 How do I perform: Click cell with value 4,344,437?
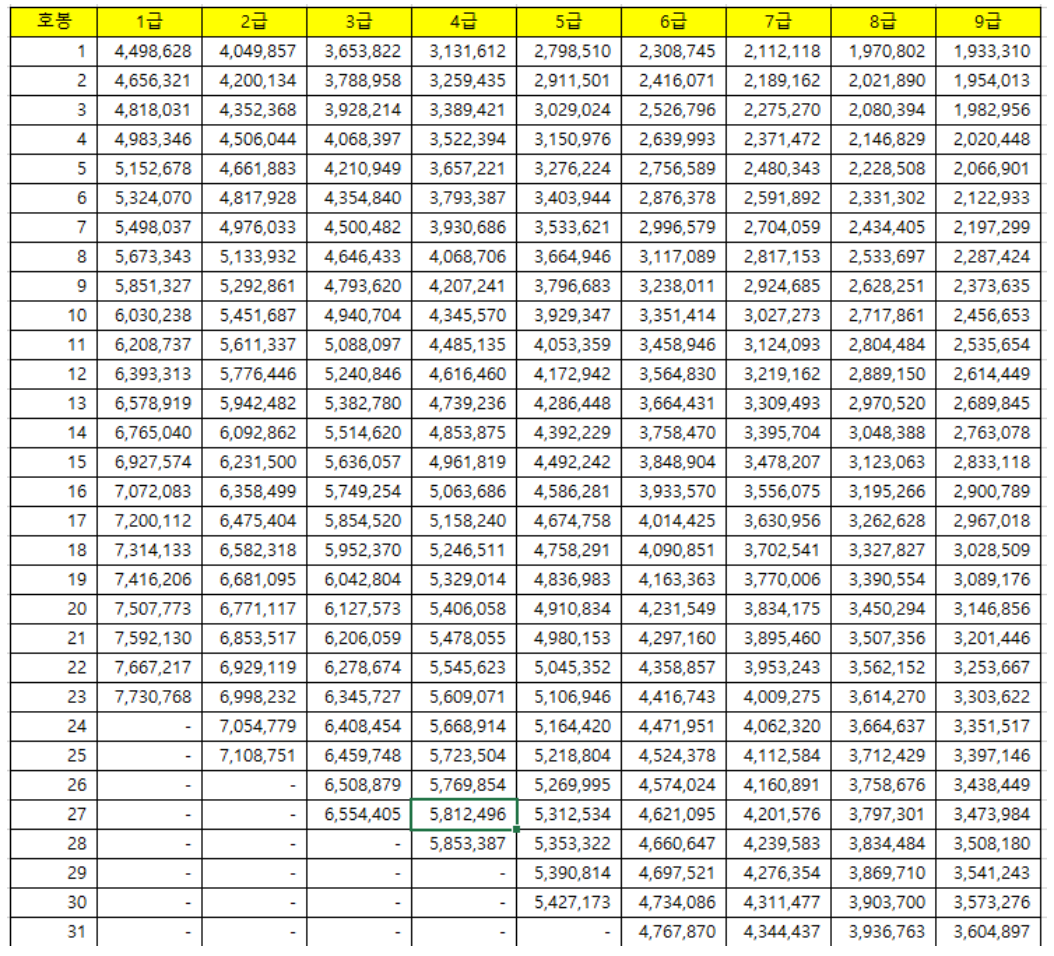[778, 932]
